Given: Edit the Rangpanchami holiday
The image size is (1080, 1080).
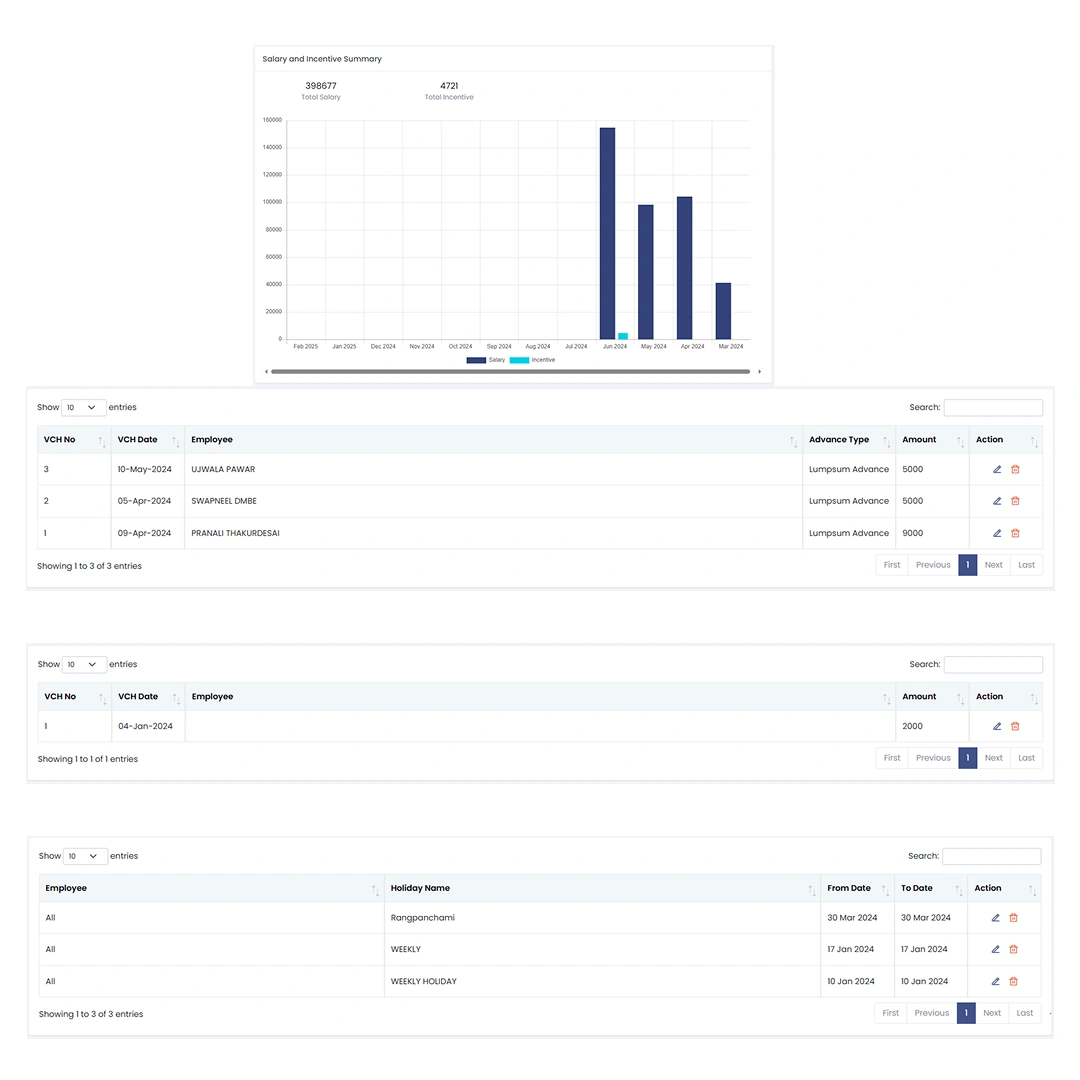Looking at the screenshot, I should click(x=995, y=917).
